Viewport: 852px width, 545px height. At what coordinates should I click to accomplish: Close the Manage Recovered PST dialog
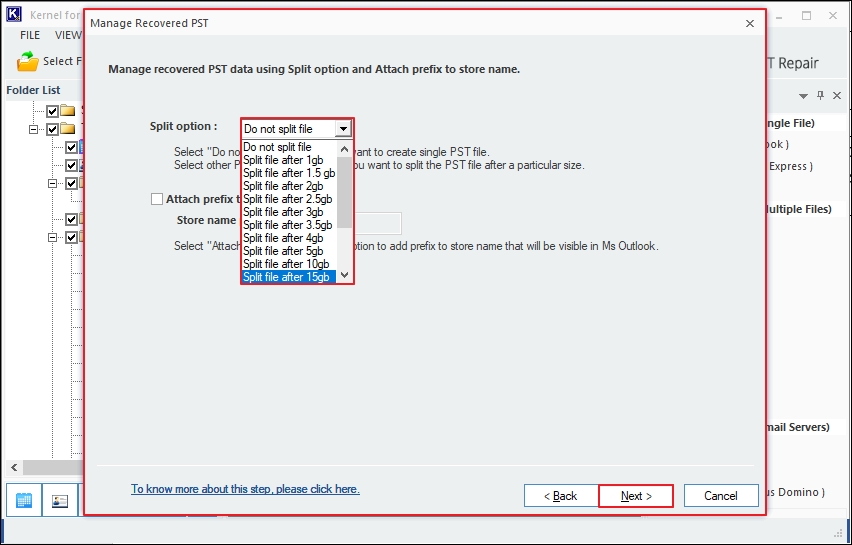[x=750, y=23]
